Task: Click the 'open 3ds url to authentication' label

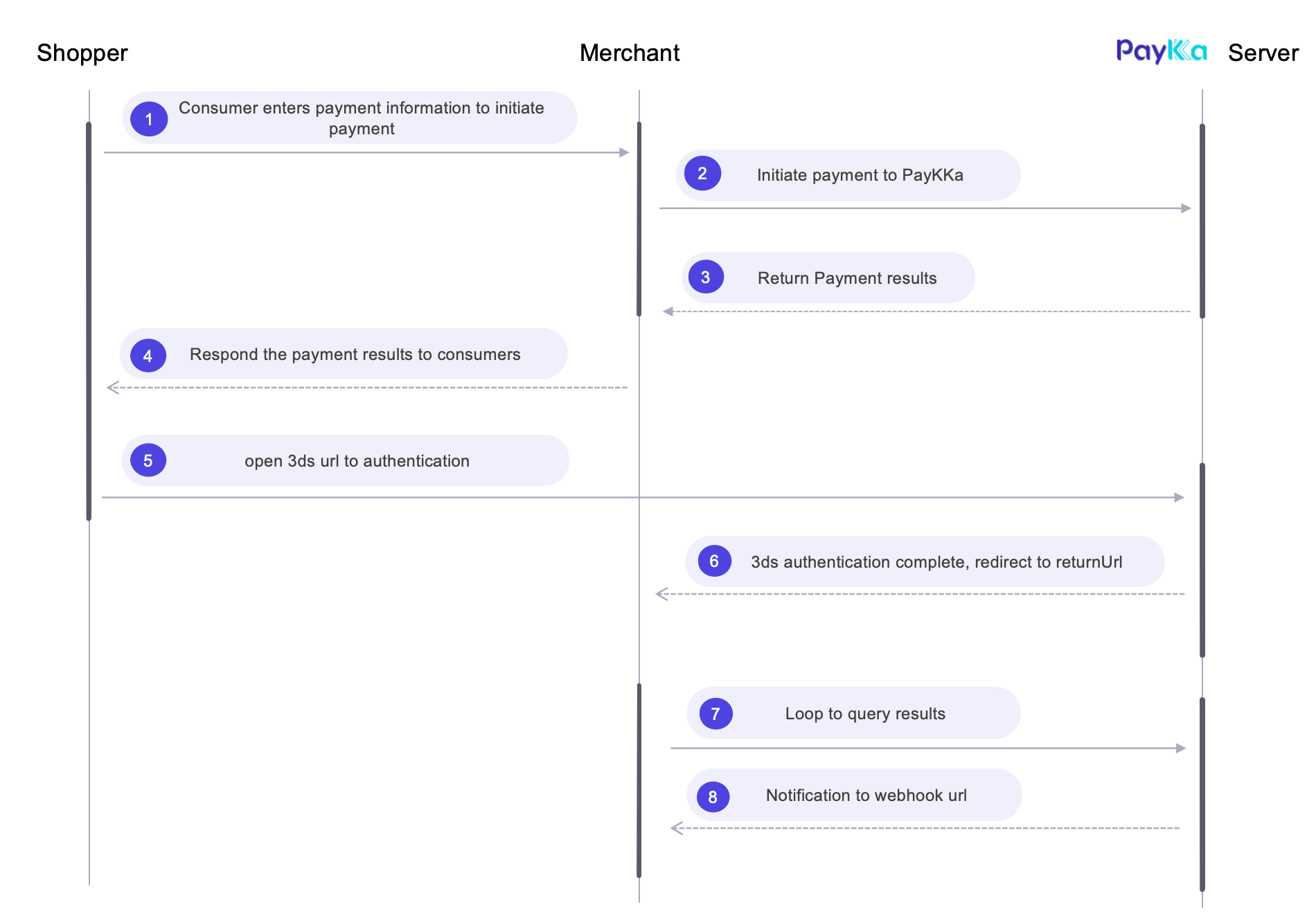Action: pos(357,461)
